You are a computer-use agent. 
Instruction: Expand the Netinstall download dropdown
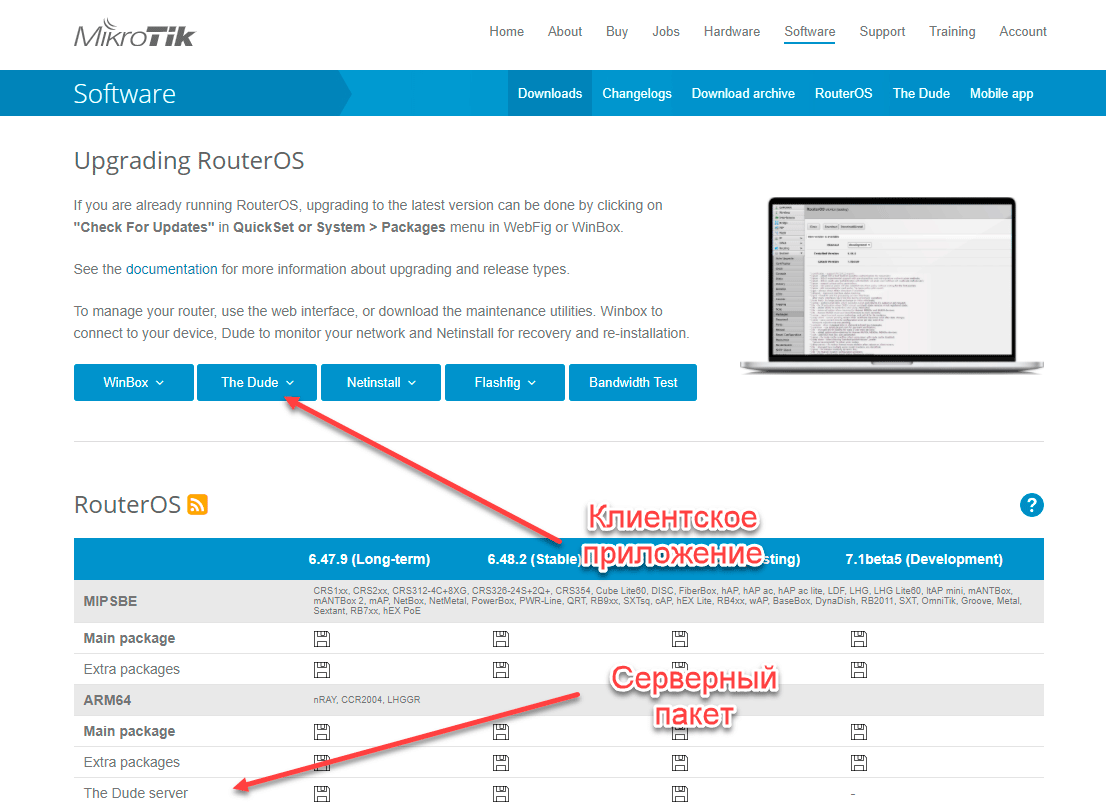pyautogui.click(x=381, y=382)
